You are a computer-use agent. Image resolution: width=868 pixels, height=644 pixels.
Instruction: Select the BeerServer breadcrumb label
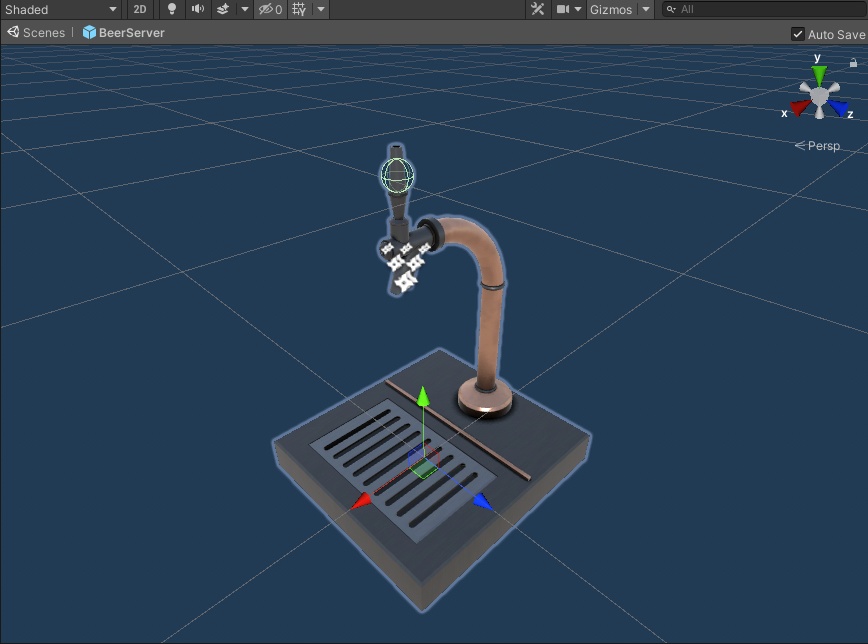click(131, 32)
